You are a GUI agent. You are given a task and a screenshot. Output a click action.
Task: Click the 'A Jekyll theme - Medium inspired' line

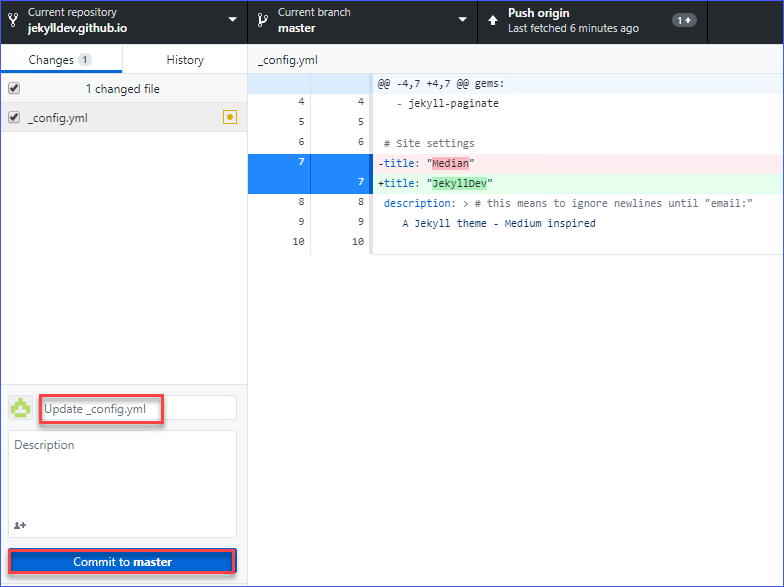578,224
